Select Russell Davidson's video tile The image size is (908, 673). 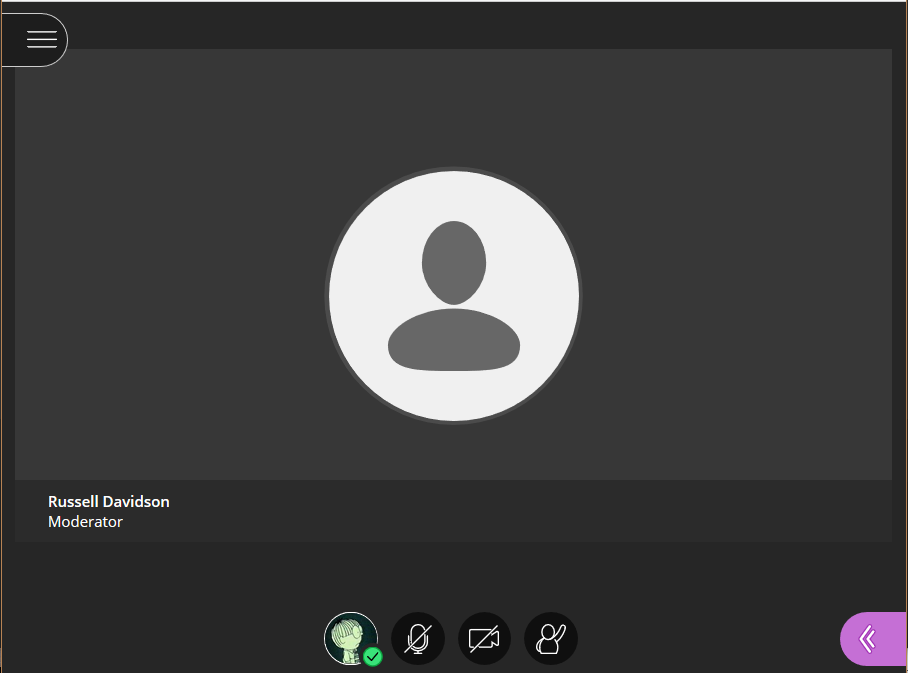(454, 296)
